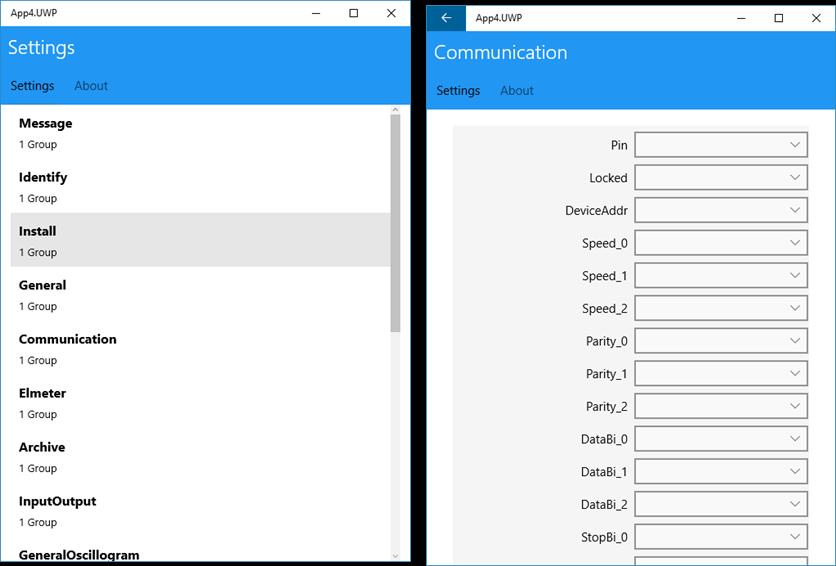The width and height of the screenshot is (836, 566).
Task: Expand the DataBi_0 combo box
Action: pos(721,439)
